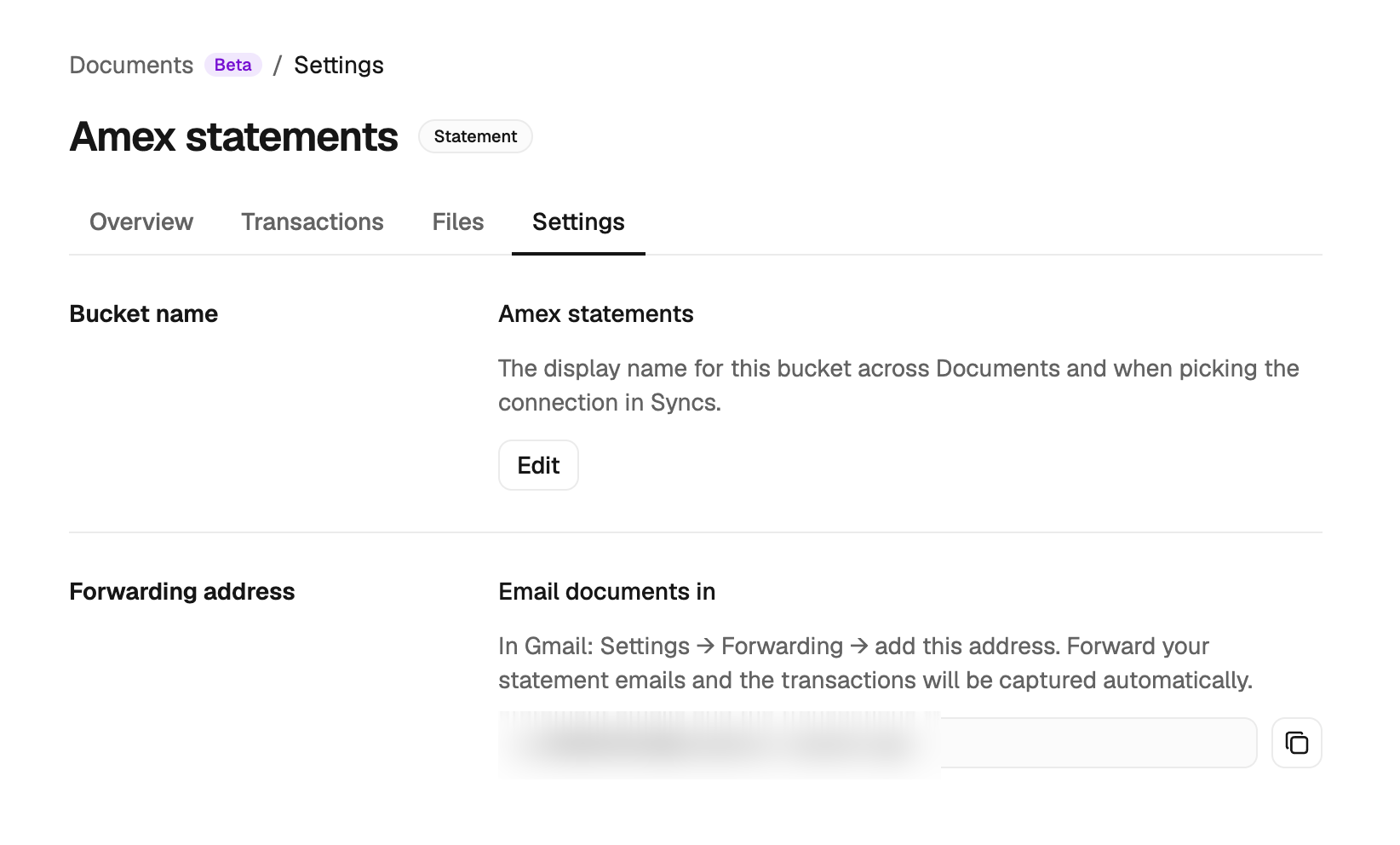
Task: Click the Beta badge next to Documents
Action: [x=233, y=65]
